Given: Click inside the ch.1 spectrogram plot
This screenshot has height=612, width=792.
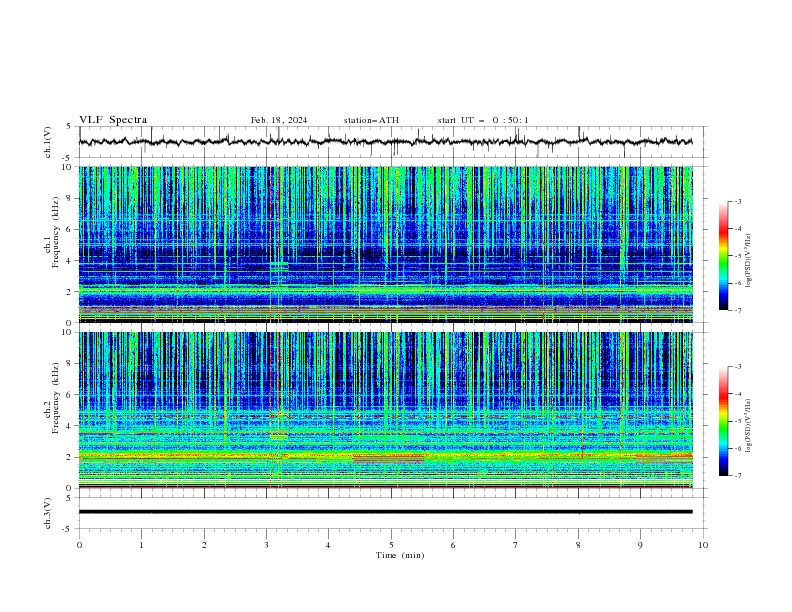Looking at the screenshot, I should click(385, 244).
